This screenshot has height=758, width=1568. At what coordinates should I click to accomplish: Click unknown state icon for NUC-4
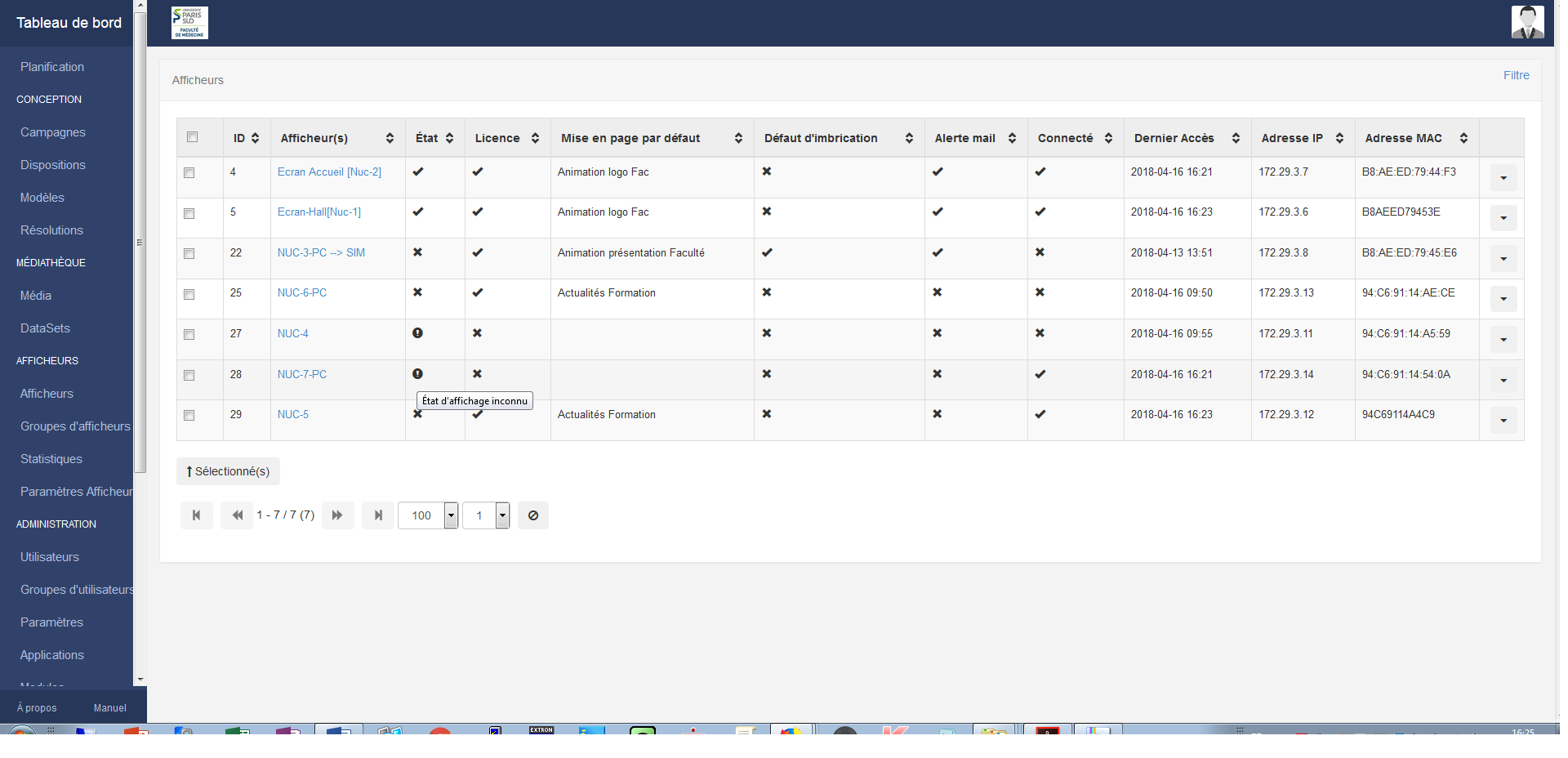click(x=417, y=333)
